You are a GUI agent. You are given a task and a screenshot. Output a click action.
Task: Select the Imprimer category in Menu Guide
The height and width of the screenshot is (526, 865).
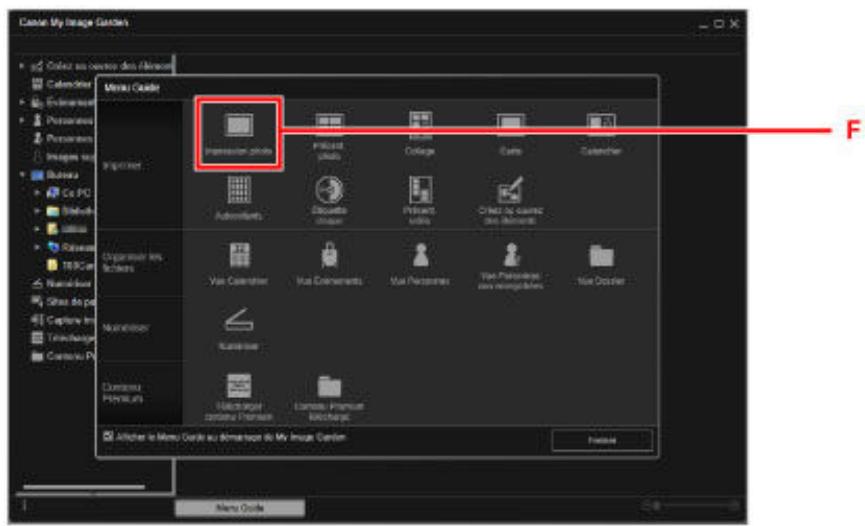coord(122,166)
